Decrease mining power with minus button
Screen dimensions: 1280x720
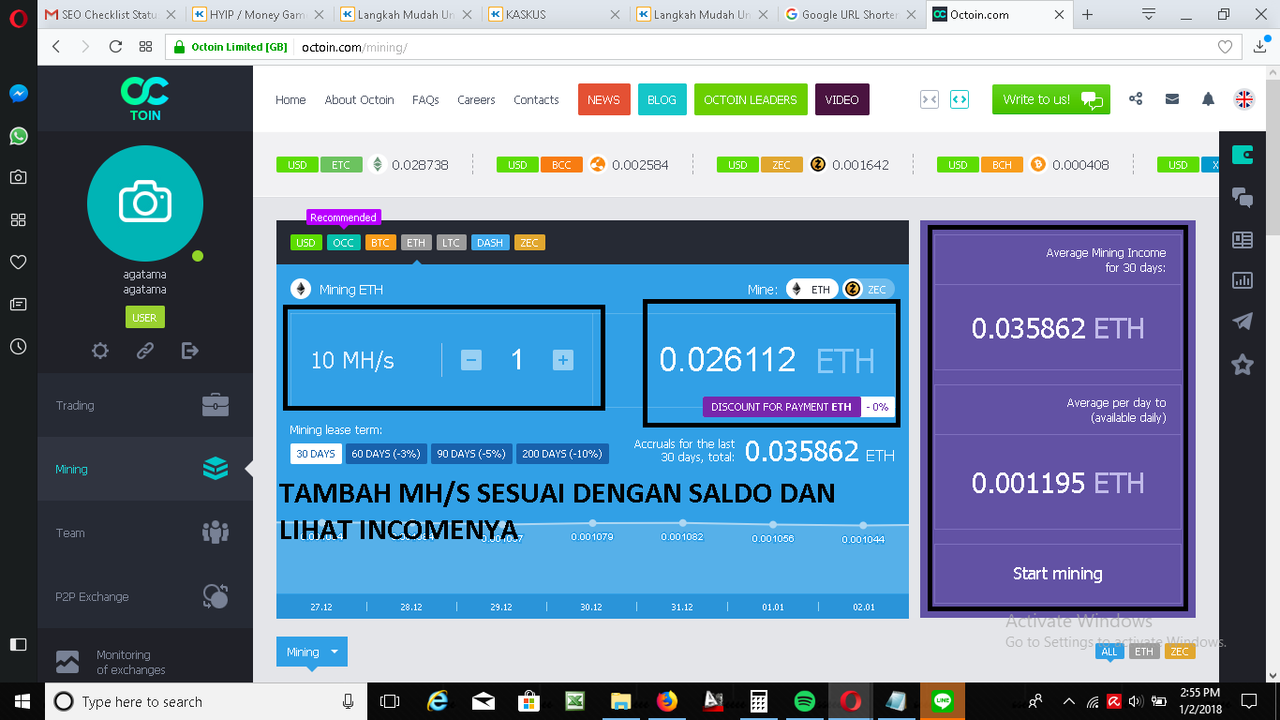(x=471, y=360)
